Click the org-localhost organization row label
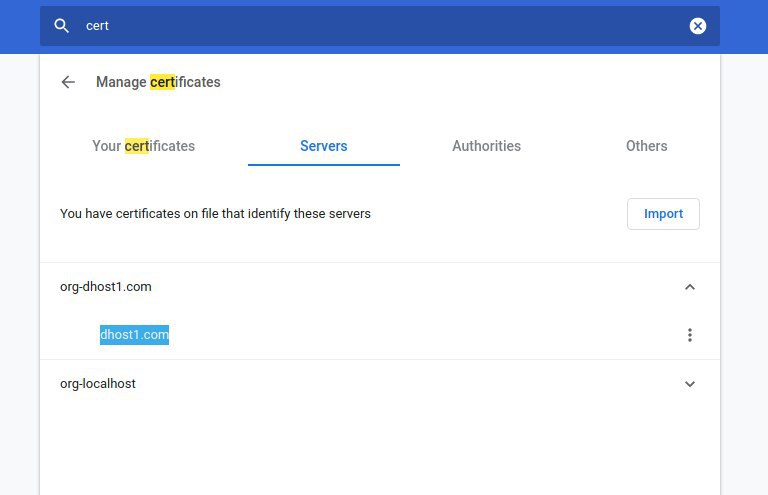This screenshot has width=768, height=495. pos(98,384)
